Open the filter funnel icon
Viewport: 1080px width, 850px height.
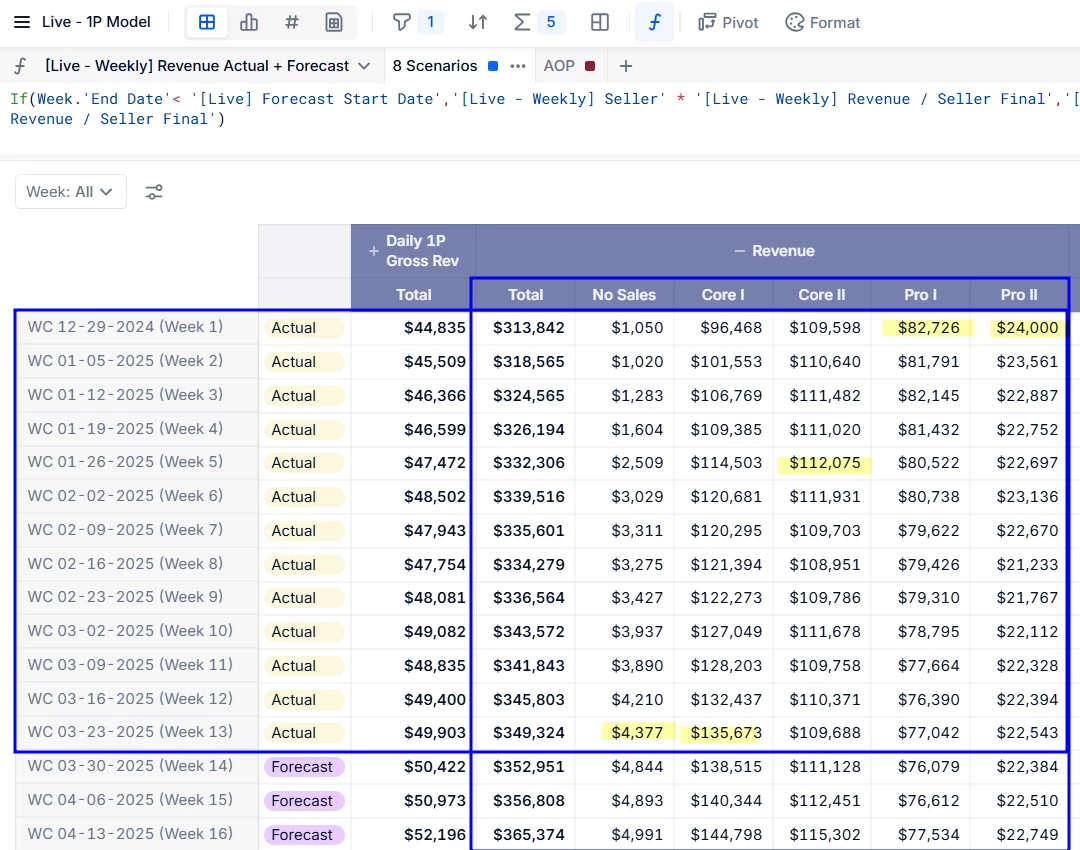(402, 22)
